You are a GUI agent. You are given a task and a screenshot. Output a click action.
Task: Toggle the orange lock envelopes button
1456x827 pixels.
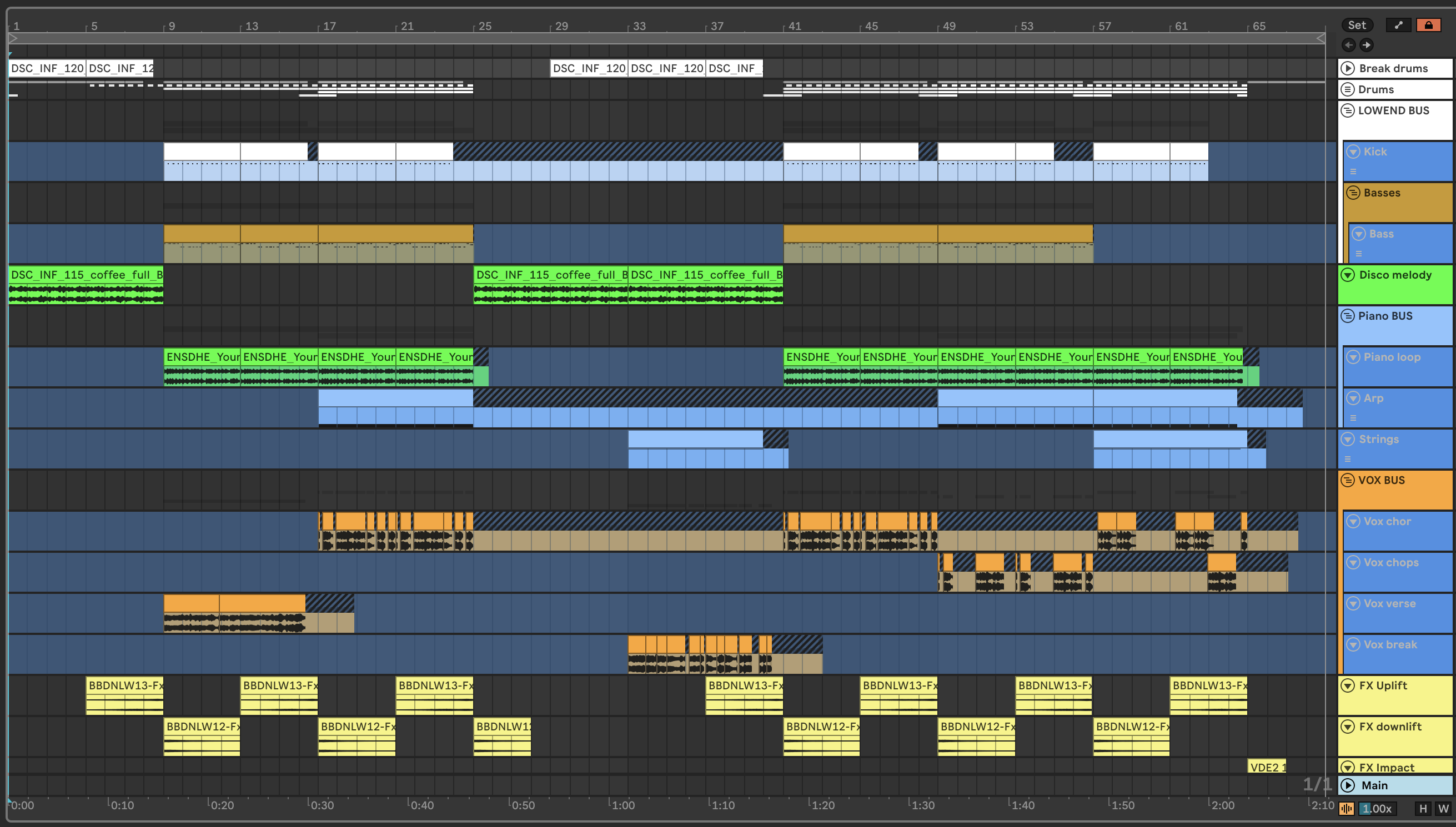pyautogui.click(x=1428, y=25)
